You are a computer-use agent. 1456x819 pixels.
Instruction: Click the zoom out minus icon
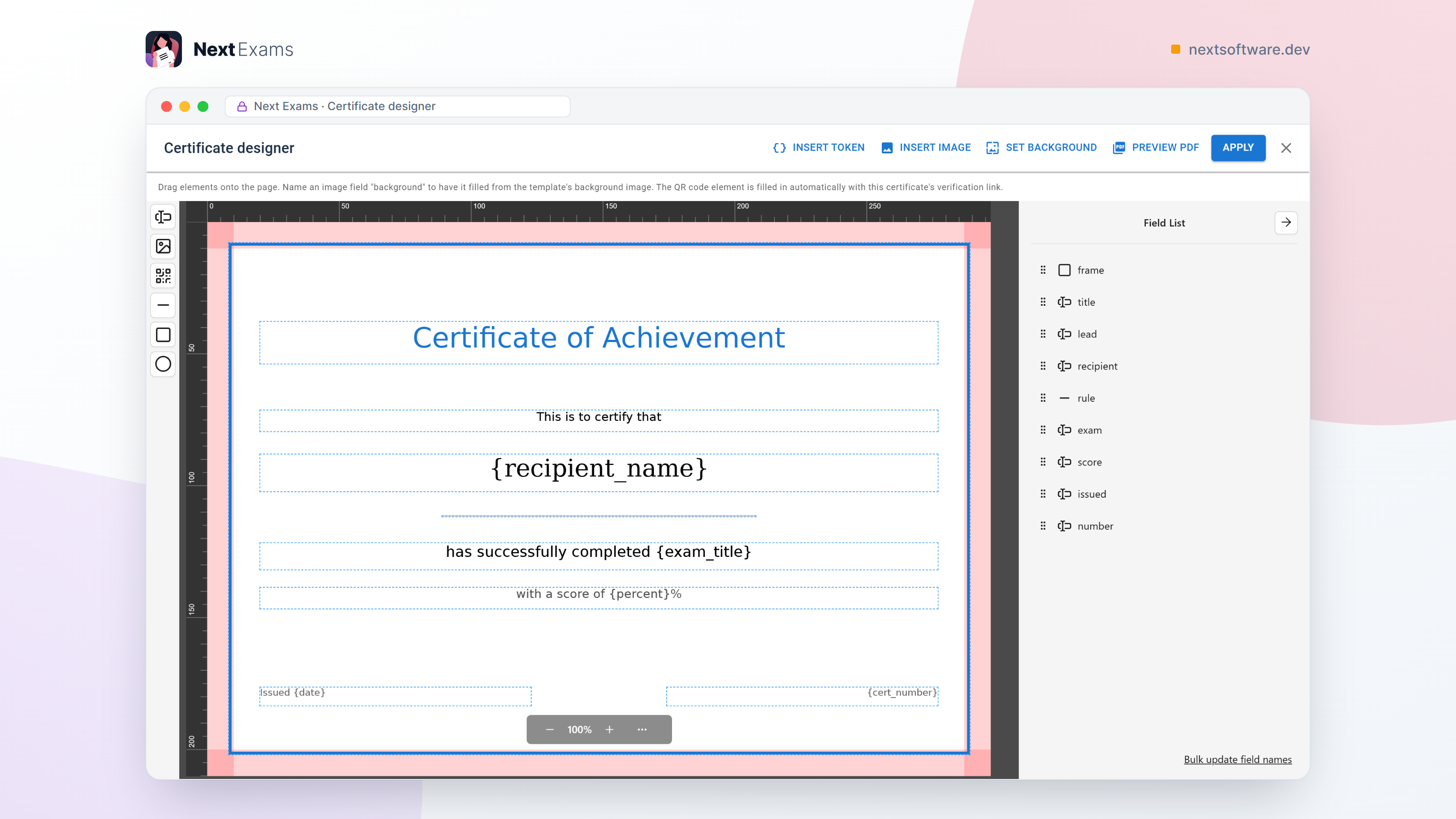click(x=549, y=730)
